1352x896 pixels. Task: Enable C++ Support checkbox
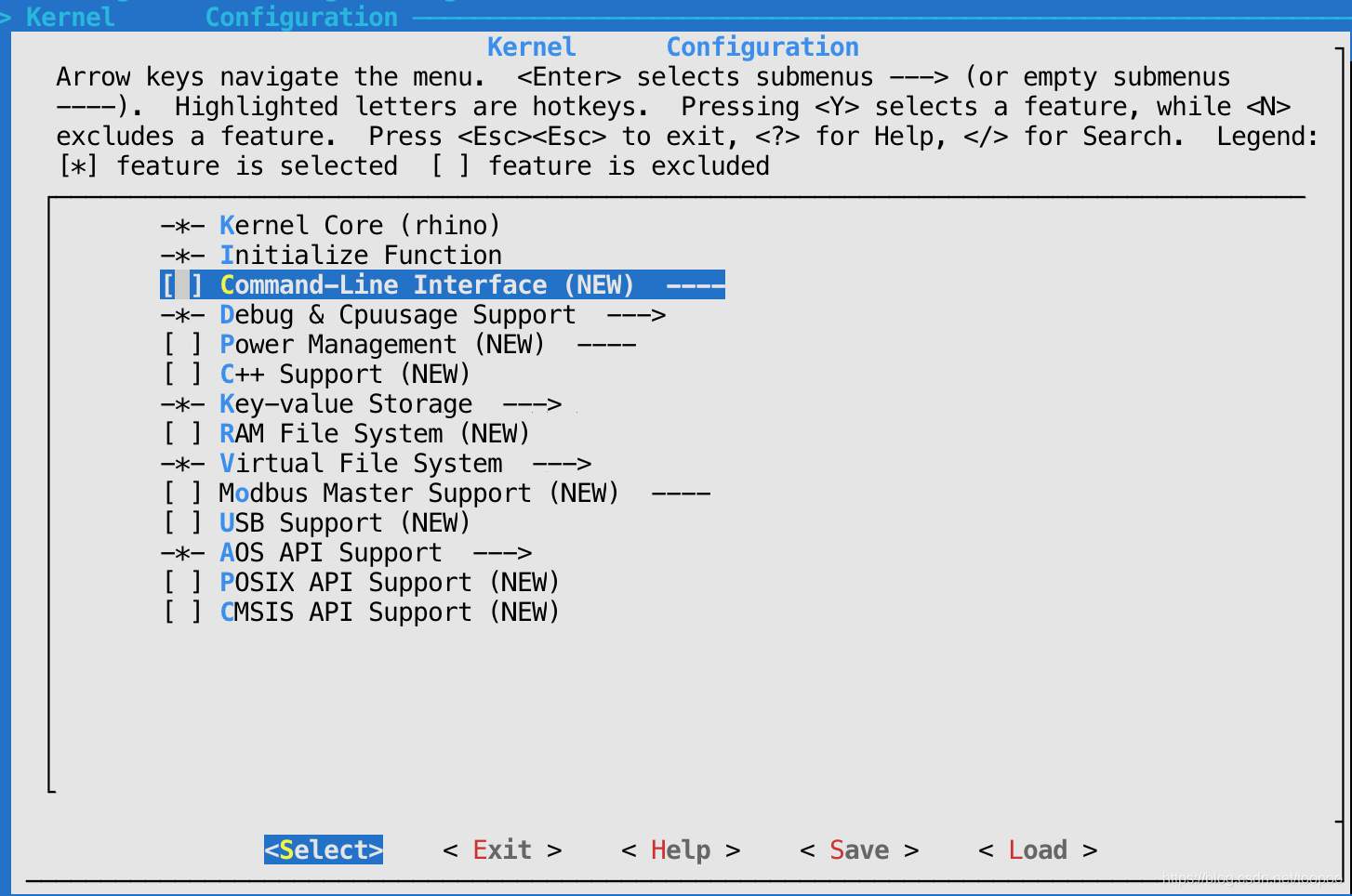182,375
